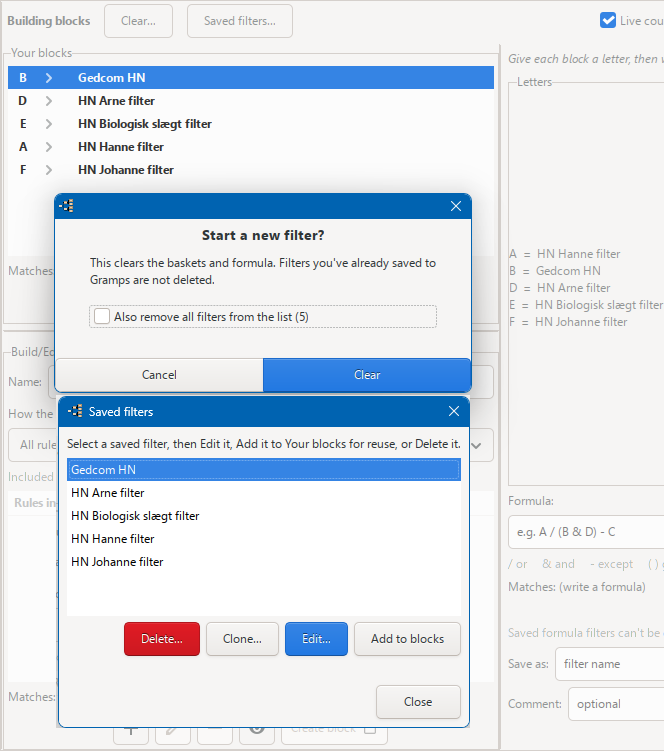Expand the HN Biologisk slægt filter block chevron
664x751 pixels.
click(49, 124)
